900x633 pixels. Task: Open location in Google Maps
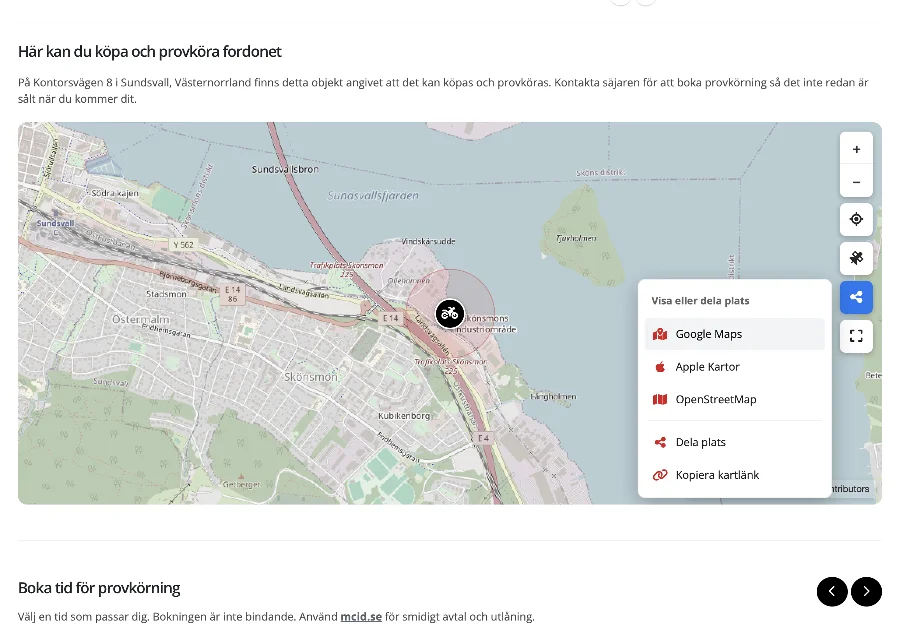(x=735, y=334)
